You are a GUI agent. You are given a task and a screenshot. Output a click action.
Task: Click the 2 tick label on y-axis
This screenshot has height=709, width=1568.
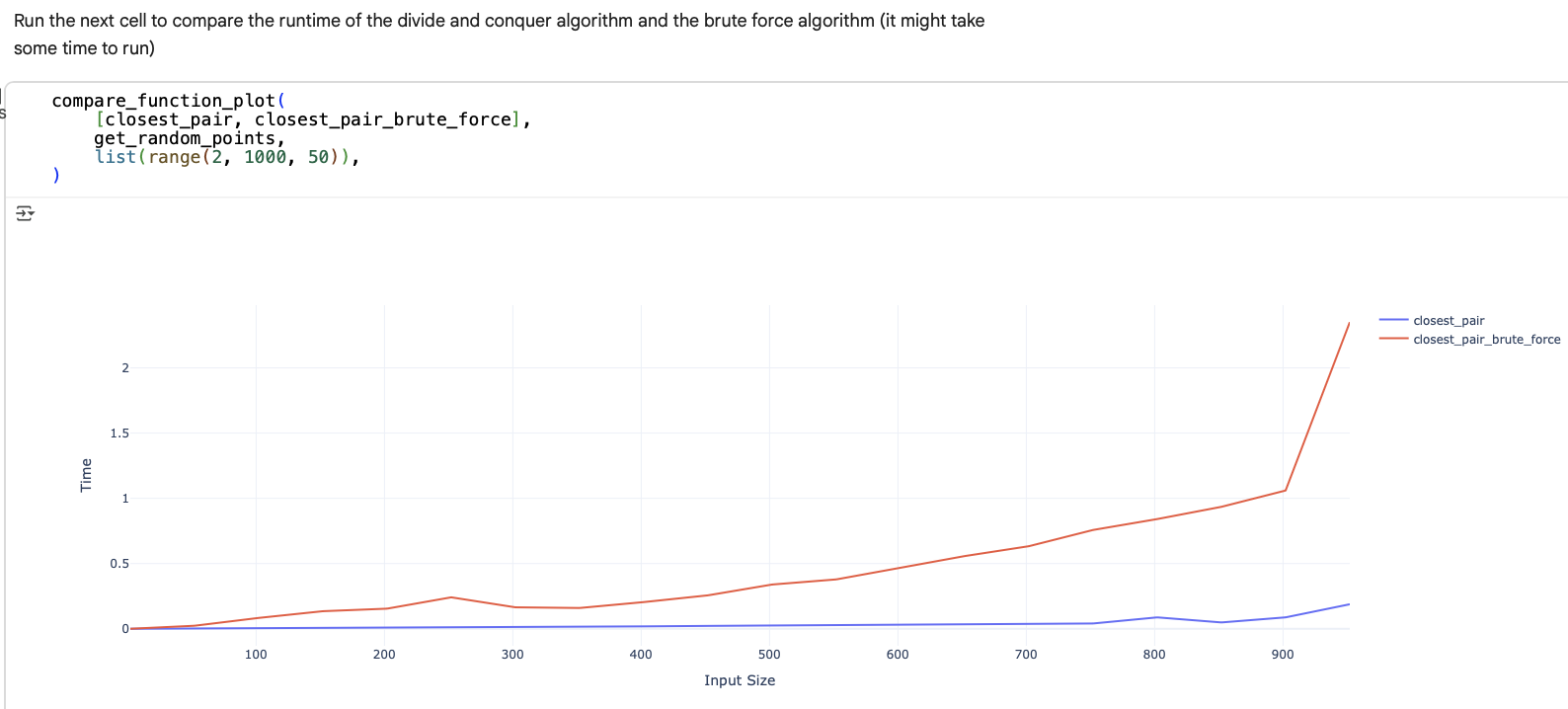coord(125,368)
